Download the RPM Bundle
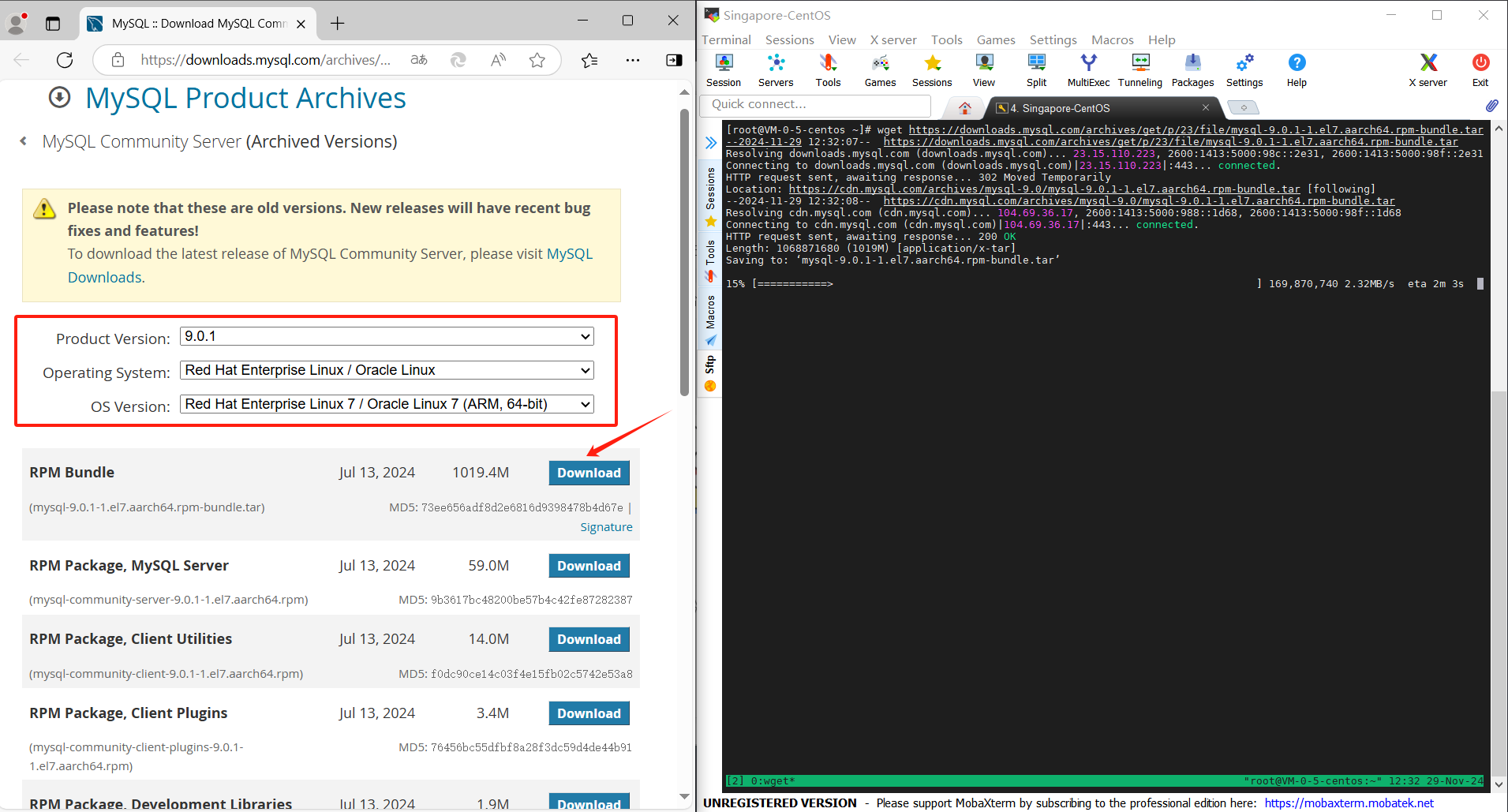This screenshot has height=812, width=1508. (x=589, y=473)
